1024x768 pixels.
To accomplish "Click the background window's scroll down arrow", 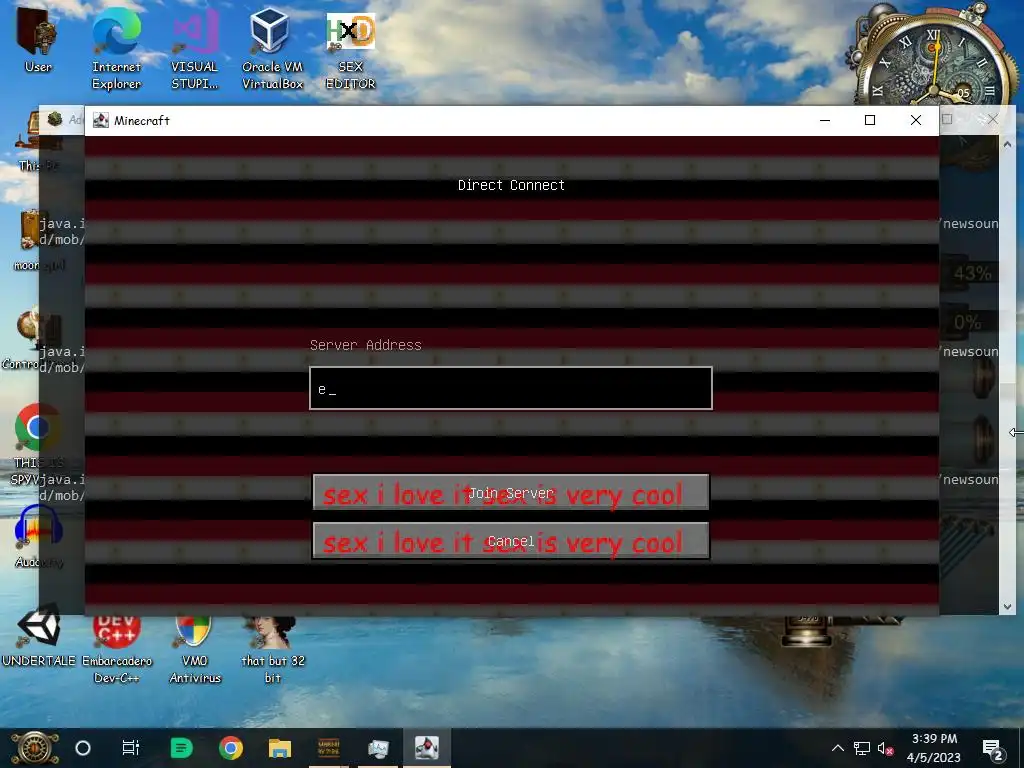I will (x=1007, y=607).
